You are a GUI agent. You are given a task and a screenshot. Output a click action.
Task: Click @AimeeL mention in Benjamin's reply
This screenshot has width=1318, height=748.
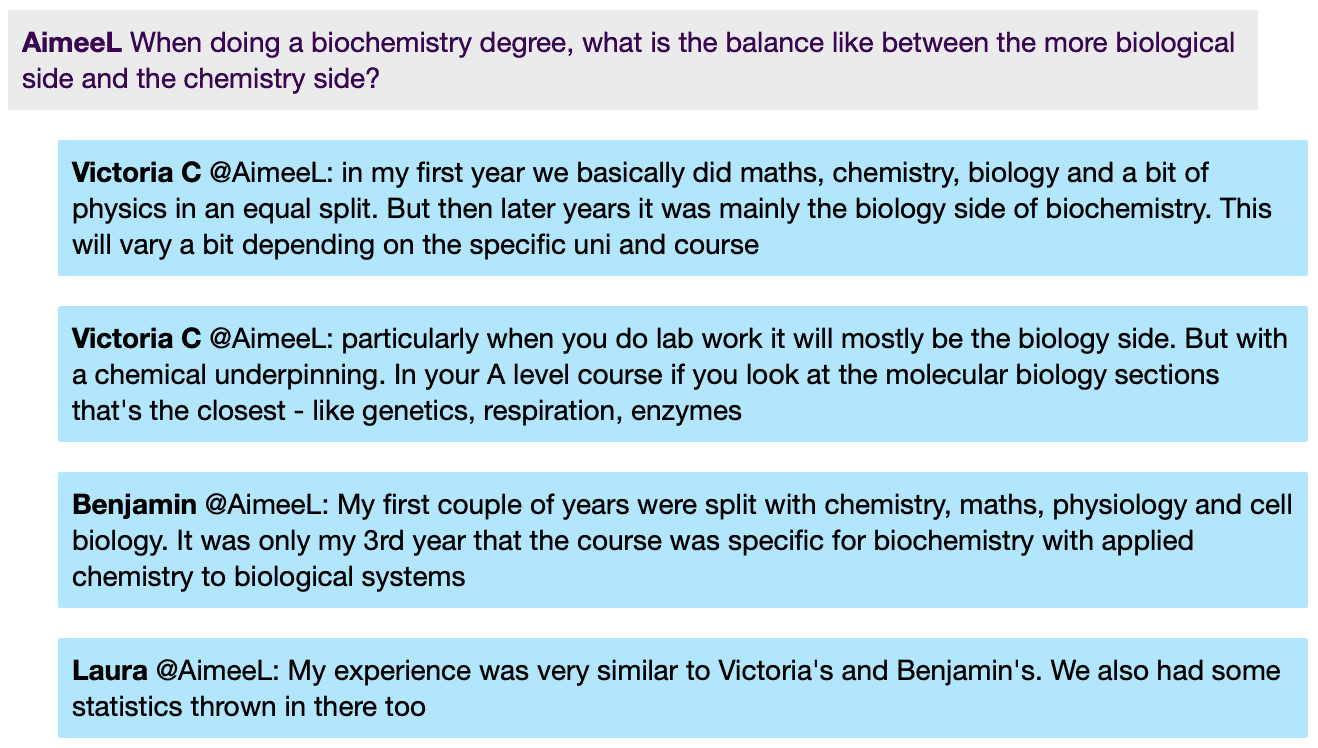267,505
